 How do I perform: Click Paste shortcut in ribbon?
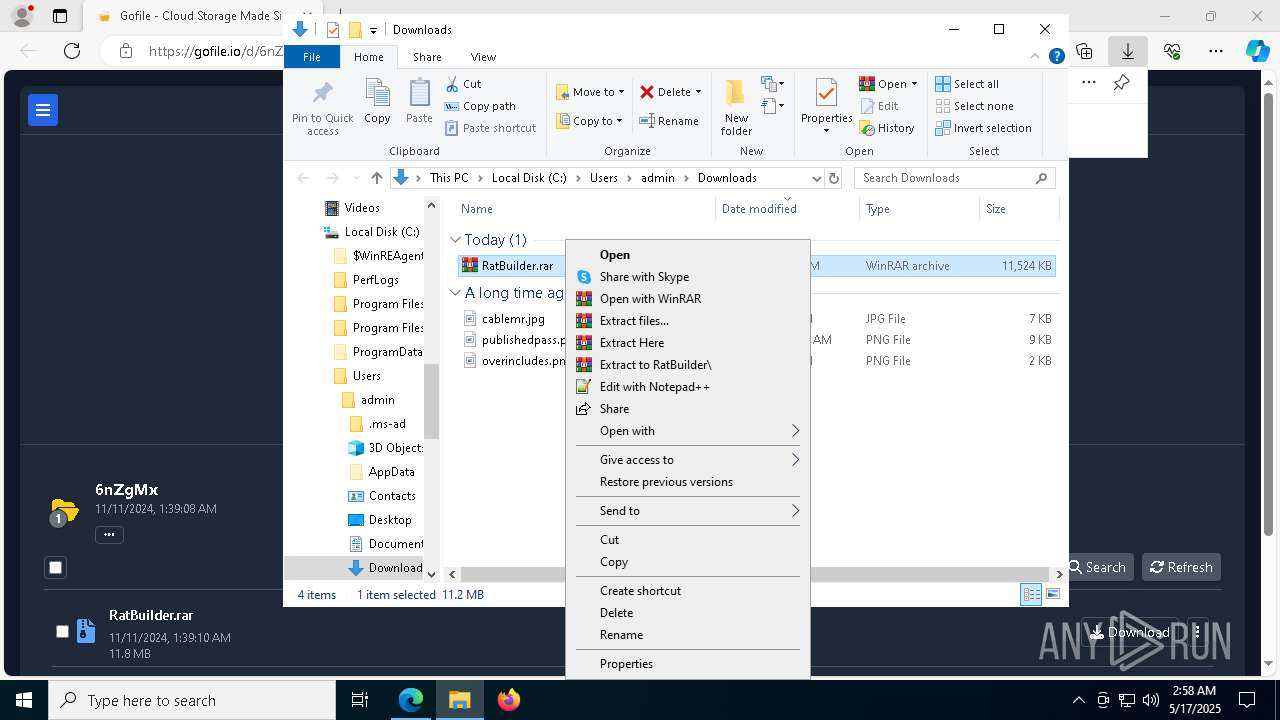point(490,128)
